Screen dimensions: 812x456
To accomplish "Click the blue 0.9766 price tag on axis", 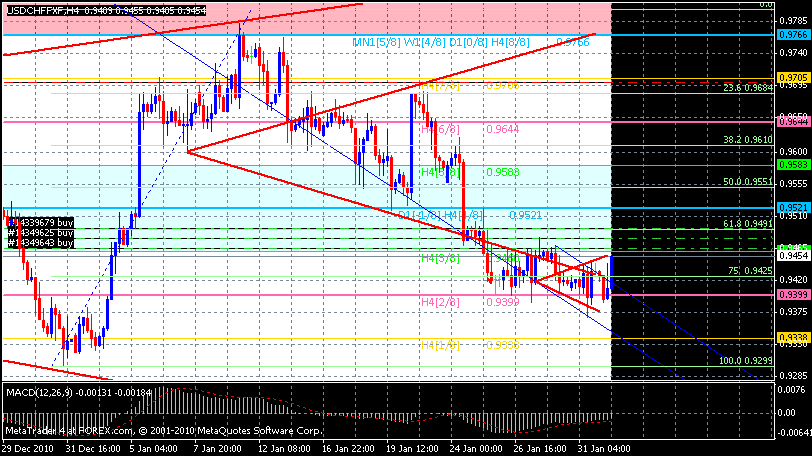I will click(x=793, y=35).
